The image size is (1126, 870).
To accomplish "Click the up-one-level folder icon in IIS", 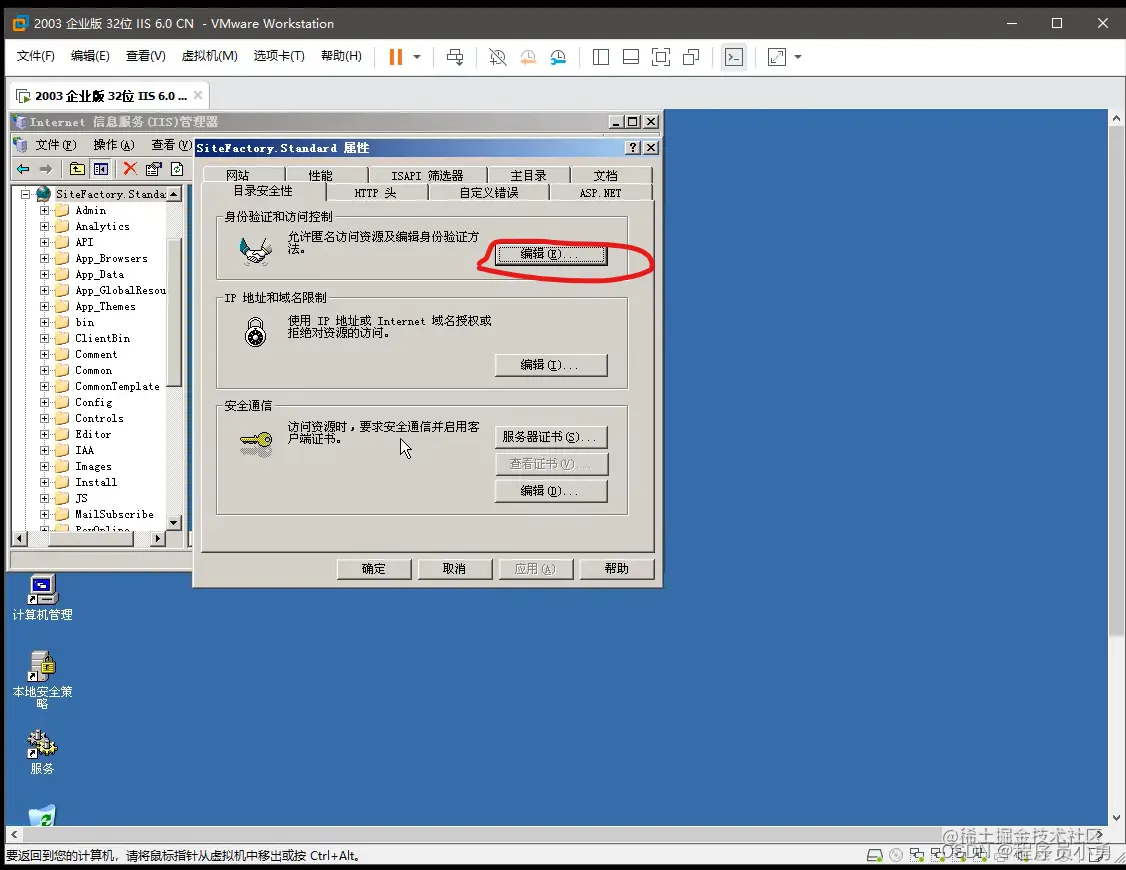I will coord(77,169).
